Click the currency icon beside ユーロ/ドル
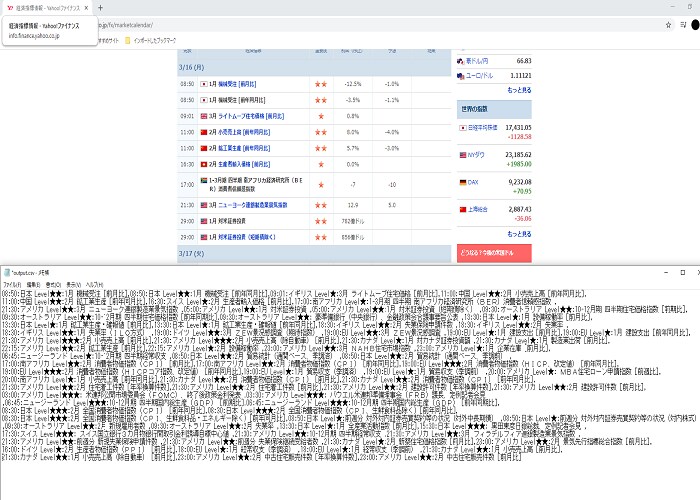The width and height of the screenshot is (700, 500). click(461, 76)
